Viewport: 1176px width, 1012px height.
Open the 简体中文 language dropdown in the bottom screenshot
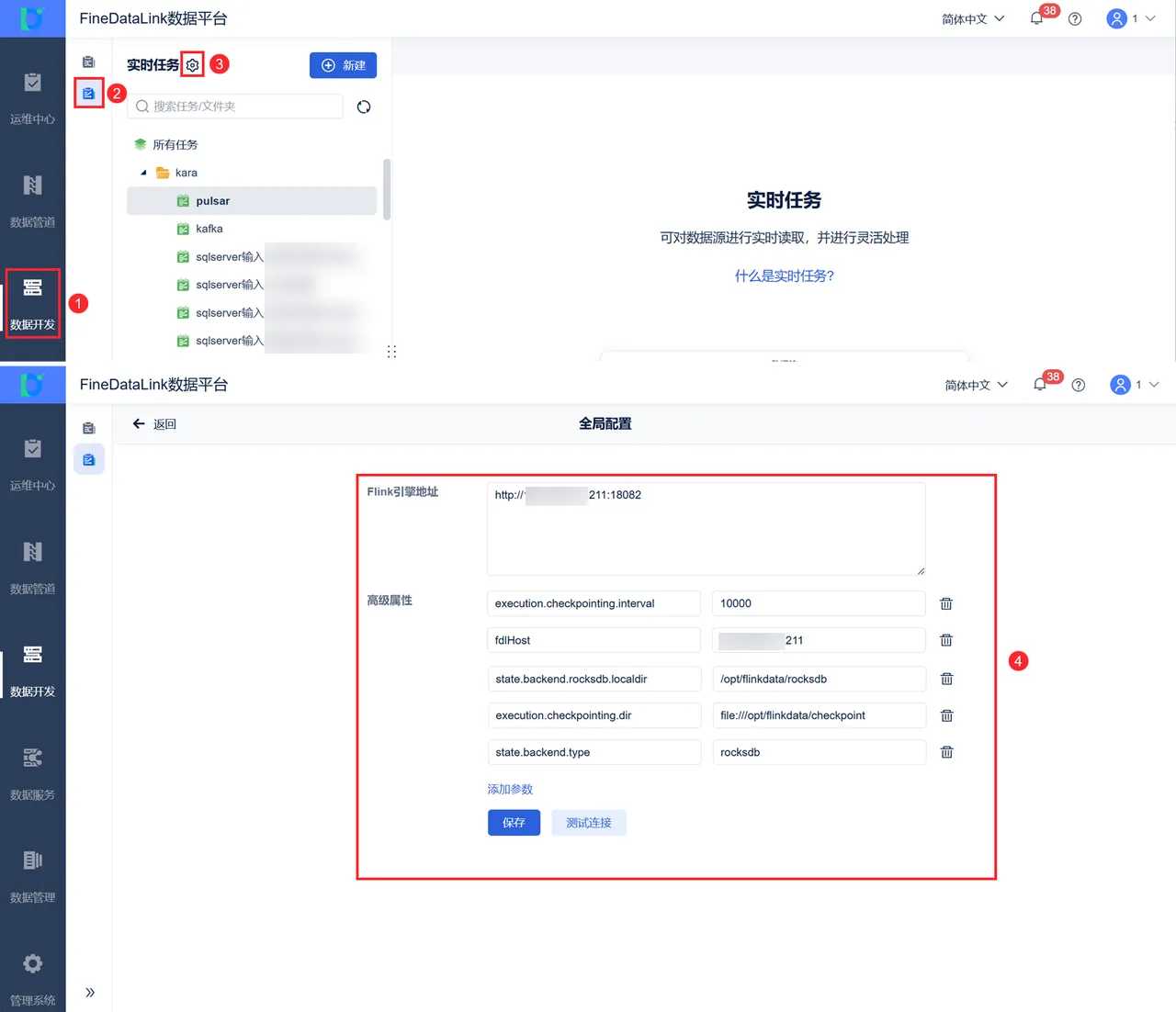coord(977,385)
